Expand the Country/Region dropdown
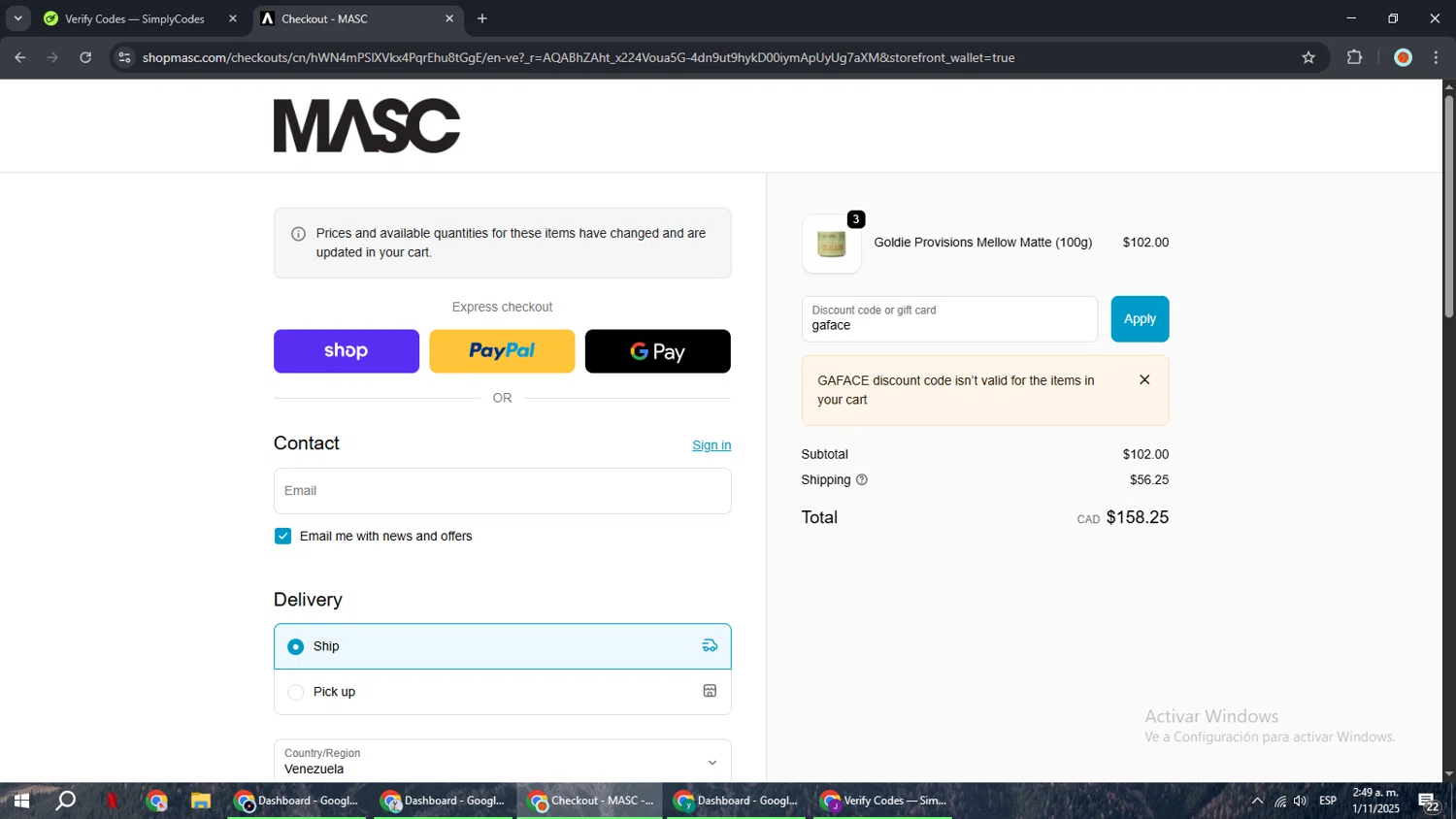 502,762
